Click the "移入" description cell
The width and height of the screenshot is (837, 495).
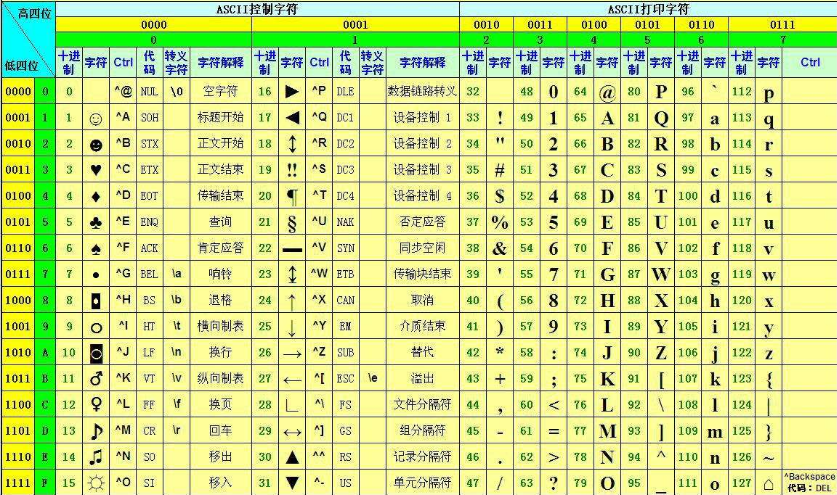pyautogui.click(x=220, y=483)
